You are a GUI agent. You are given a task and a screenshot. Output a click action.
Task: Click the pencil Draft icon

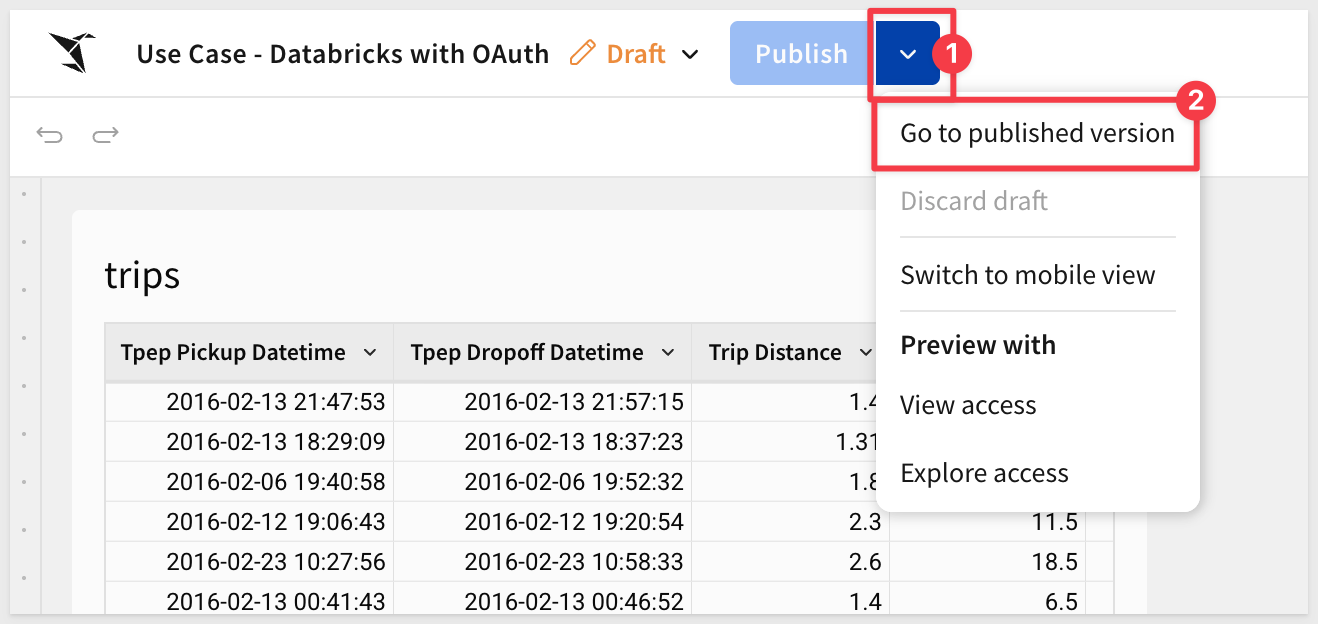point(582,53)
